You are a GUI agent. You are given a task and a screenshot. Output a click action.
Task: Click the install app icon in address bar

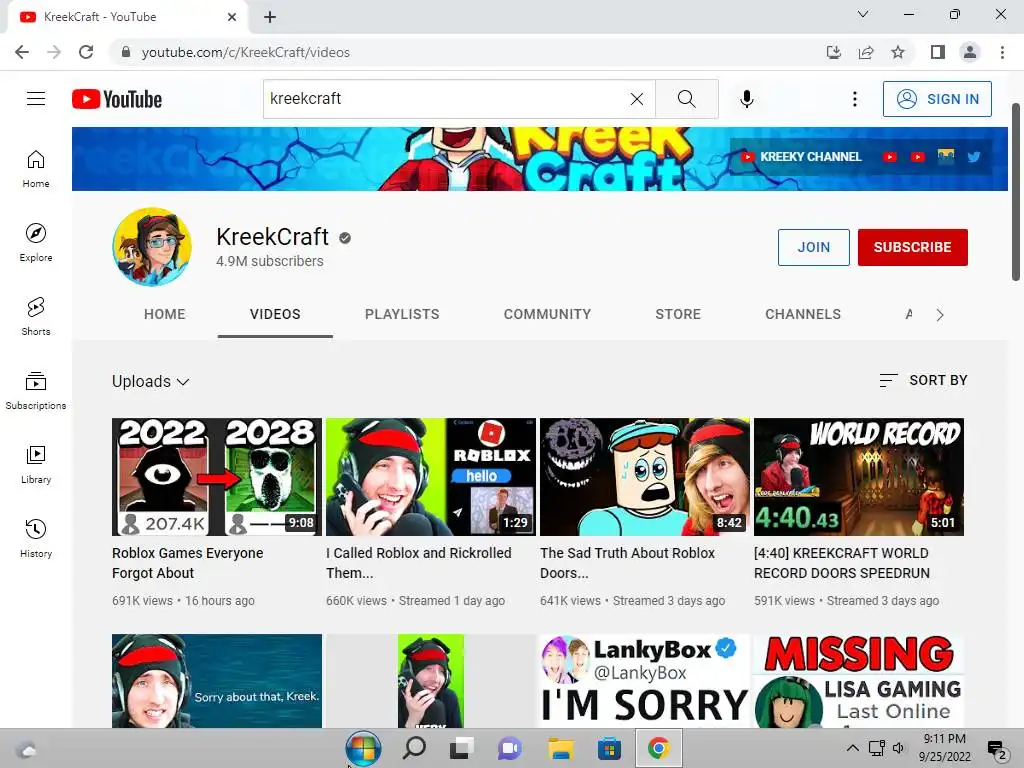coord(833,52)
